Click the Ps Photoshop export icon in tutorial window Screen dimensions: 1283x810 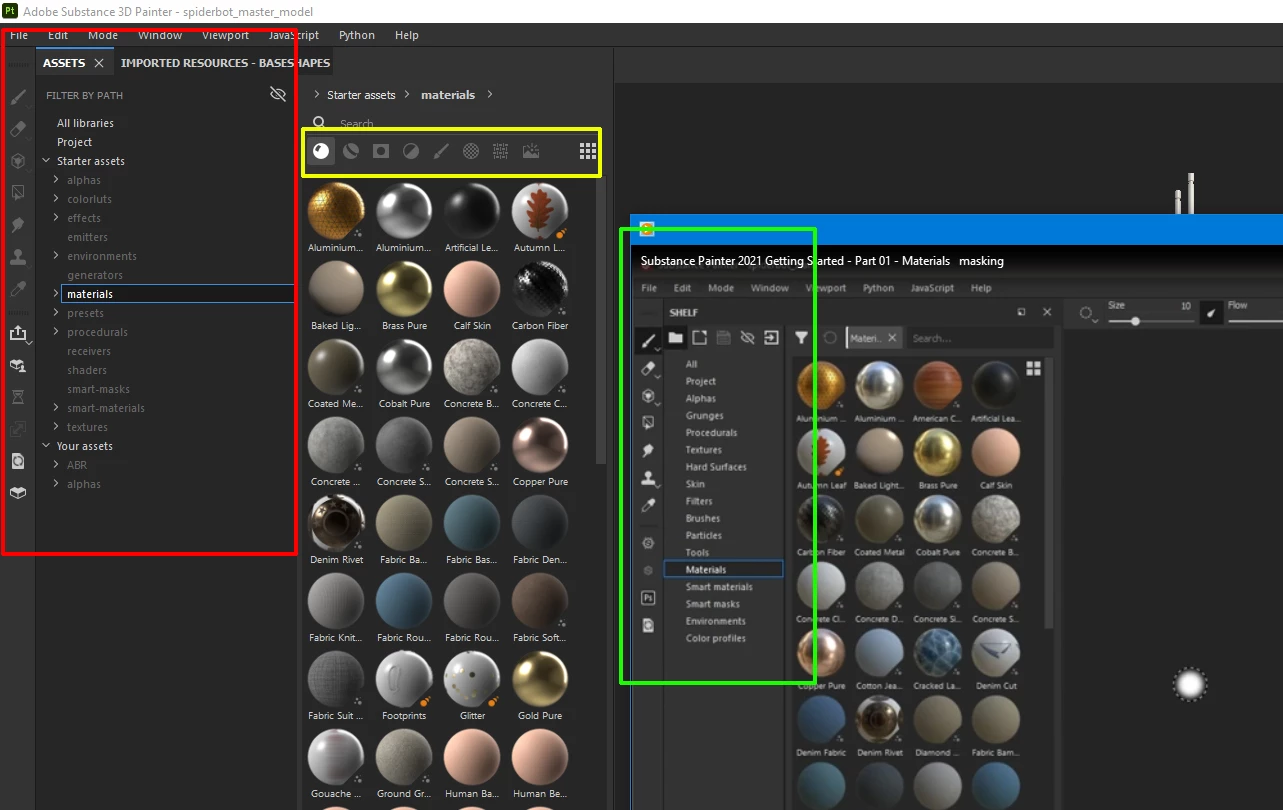tap(648, 598)
